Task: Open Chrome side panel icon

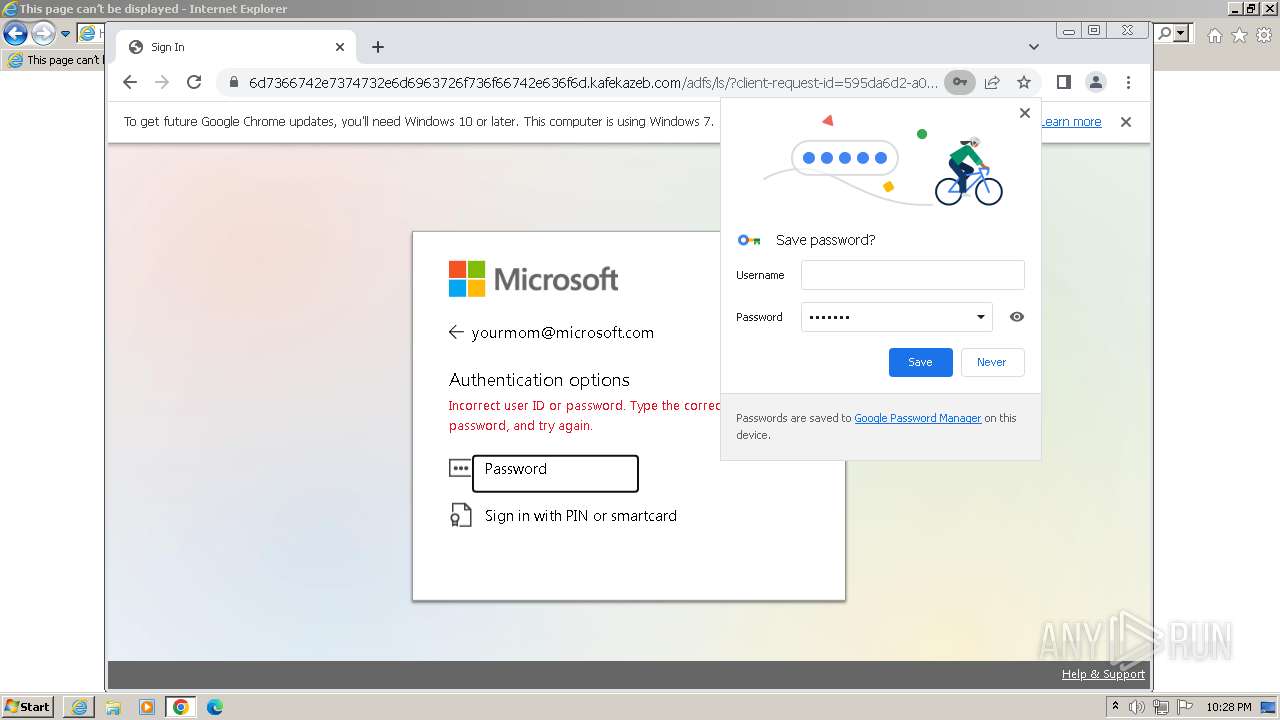Action: coord(1064,82)
